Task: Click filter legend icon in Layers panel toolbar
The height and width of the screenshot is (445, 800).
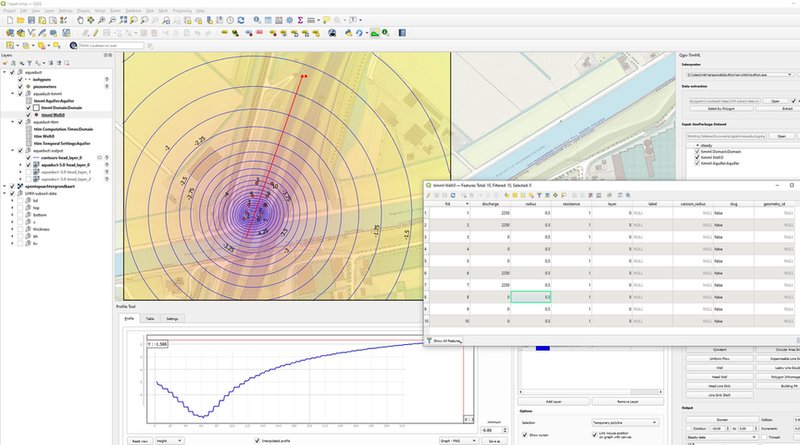Action: click(x=30, y=63)
